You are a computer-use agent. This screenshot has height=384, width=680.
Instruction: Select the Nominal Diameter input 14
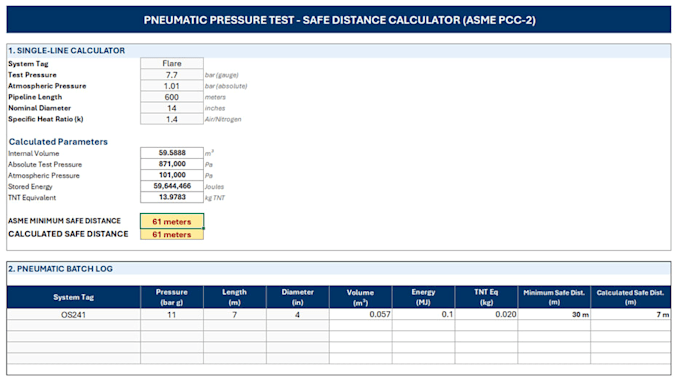pyautogui.click(x=172, y=108)
